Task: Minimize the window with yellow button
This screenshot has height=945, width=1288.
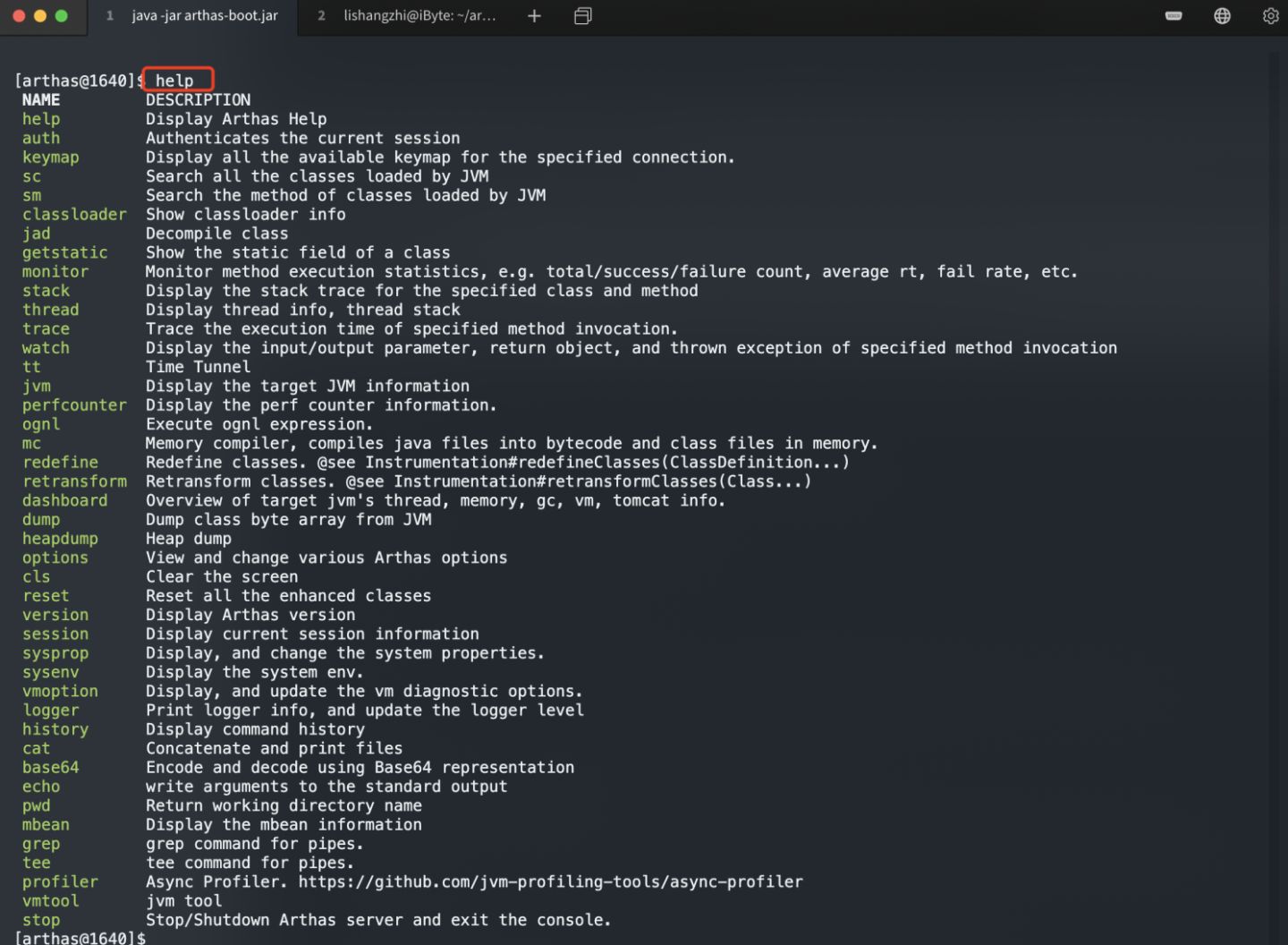Action: pos(39,16)
